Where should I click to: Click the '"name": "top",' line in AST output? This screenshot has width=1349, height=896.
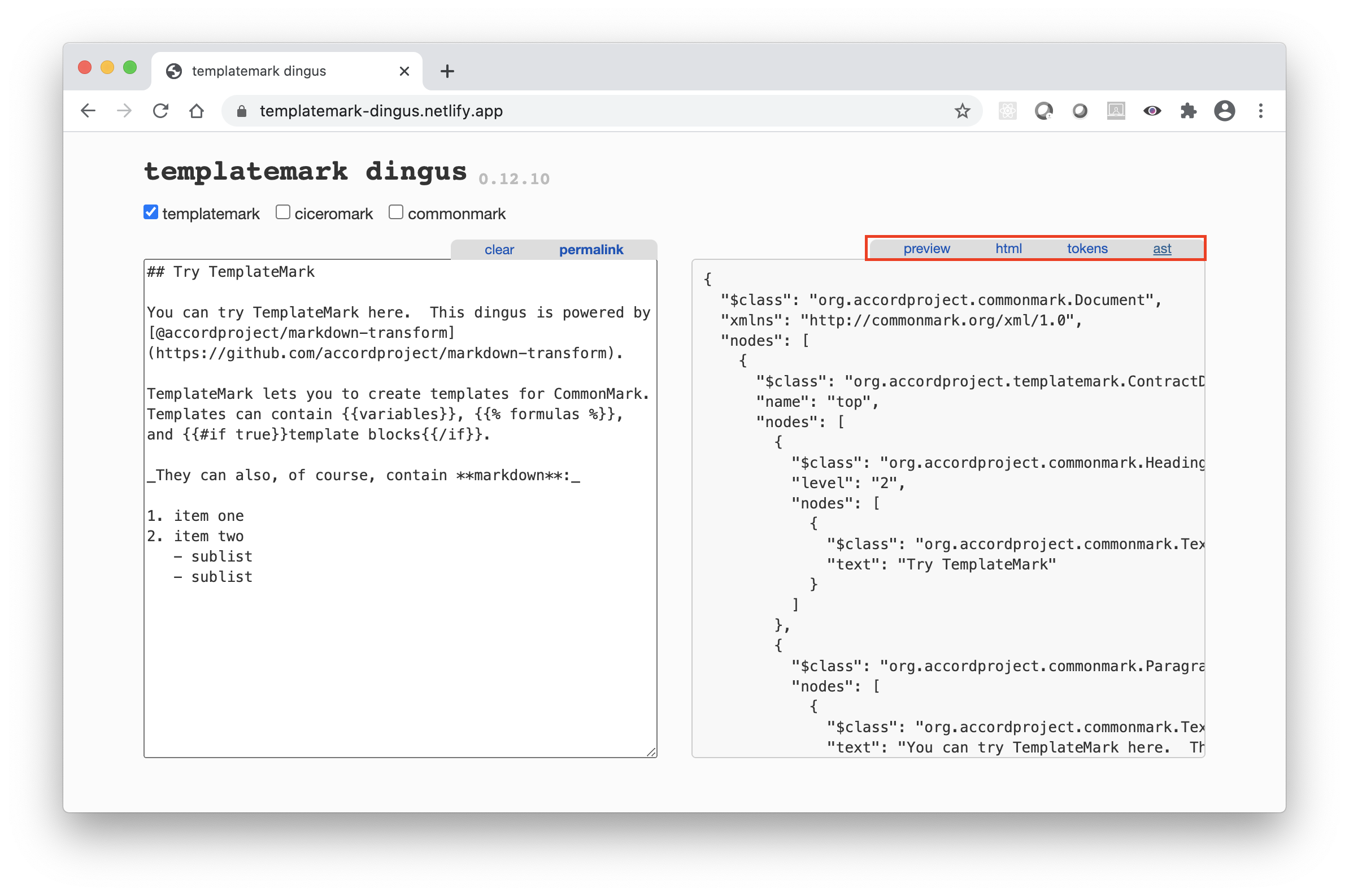(x=817, y=402)
